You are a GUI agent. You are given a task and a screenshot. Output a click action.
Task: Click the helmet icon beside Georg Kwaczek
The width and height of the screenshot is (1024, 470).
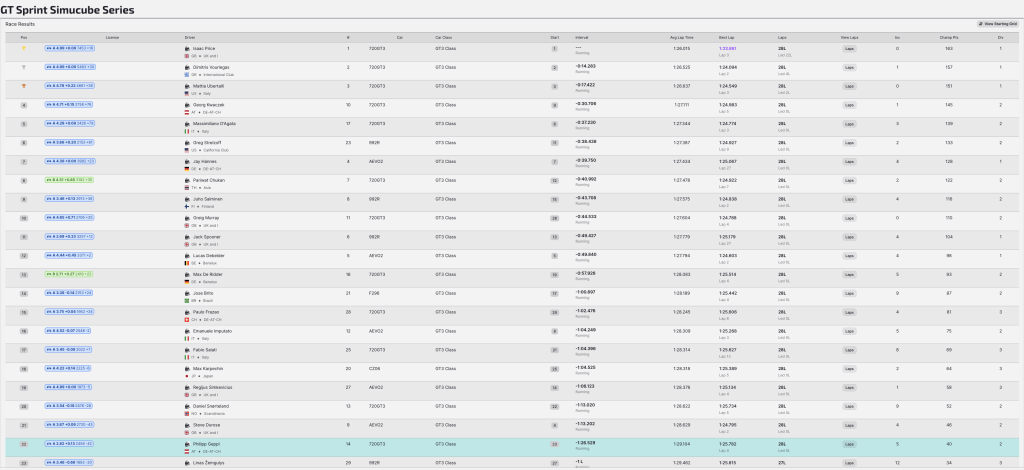pos(187,105)
